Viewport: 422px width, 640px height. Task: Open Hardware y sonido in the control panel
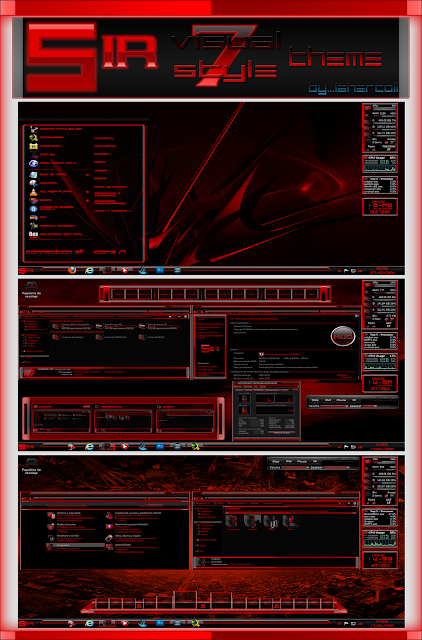[68, 536]
